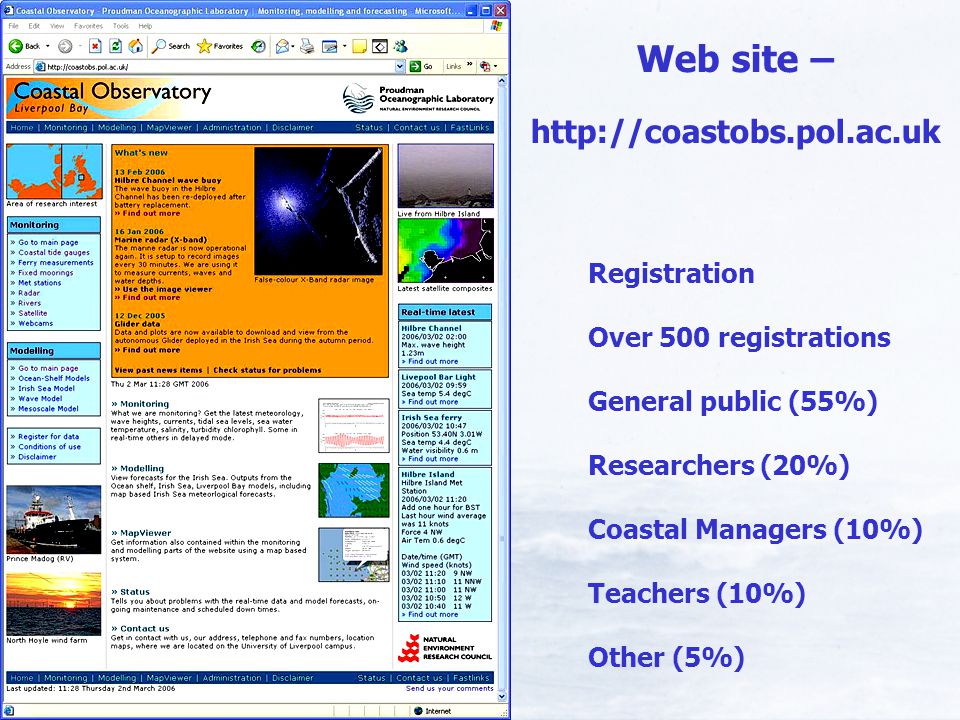Click the False-colour X-Band radar image

pos(318,211)
